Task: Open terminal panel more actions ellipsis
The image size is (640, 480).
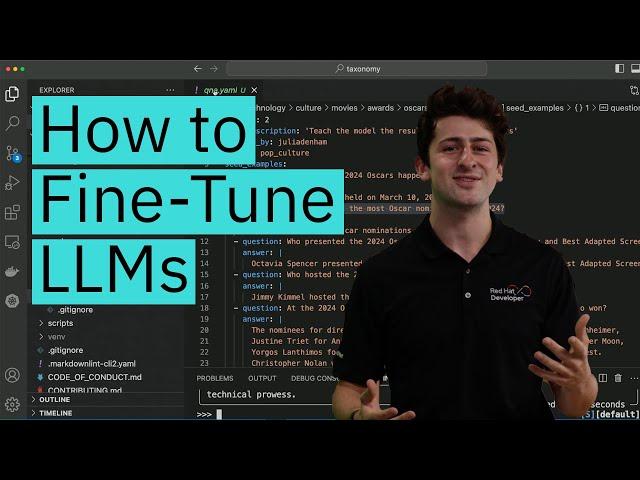Action: tap(634, 378)
